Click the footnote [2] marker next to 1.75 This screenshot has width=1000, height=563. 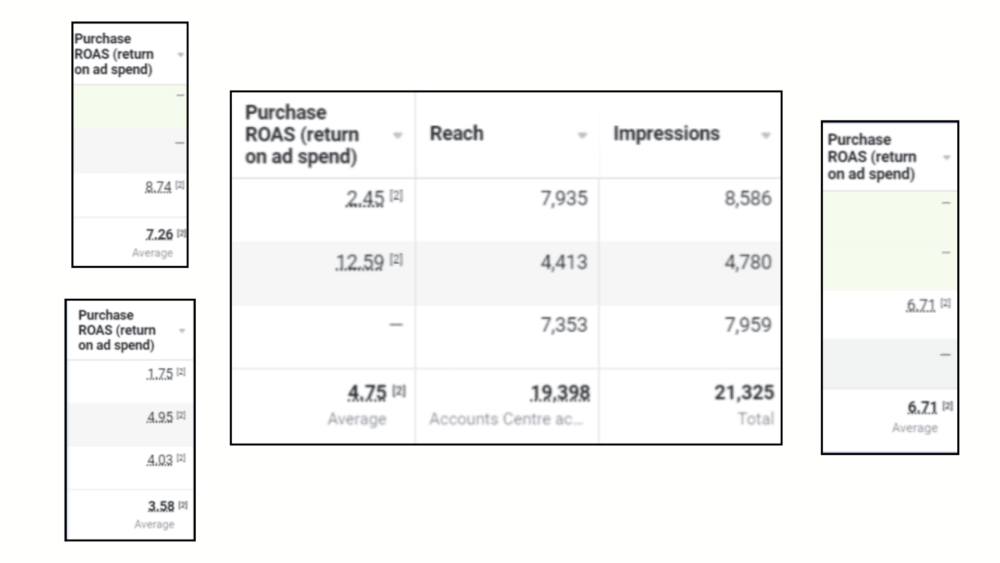182,373
